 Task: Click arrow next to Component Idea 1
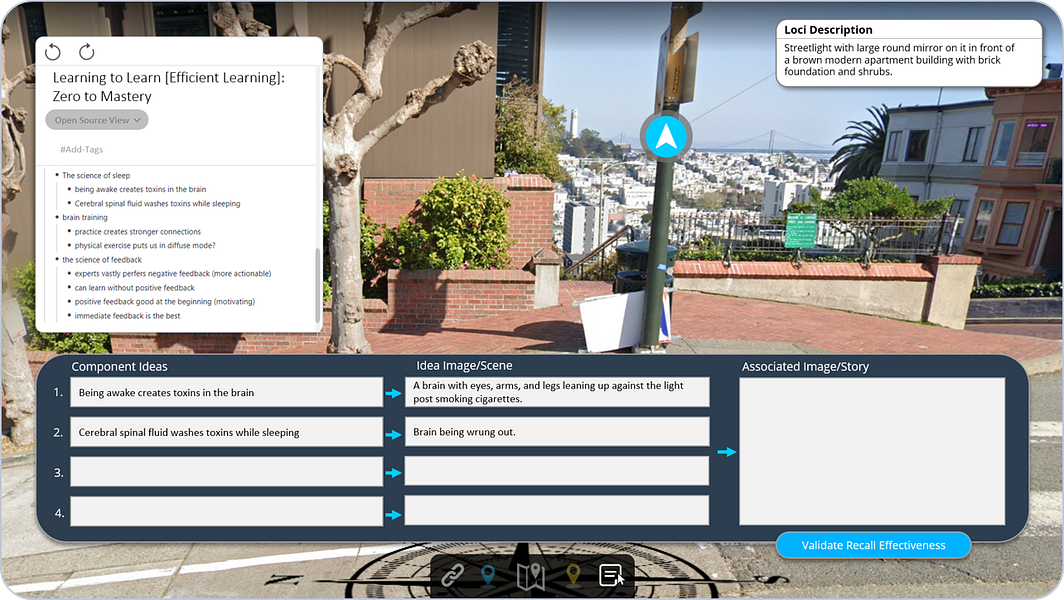coord(394,393)
